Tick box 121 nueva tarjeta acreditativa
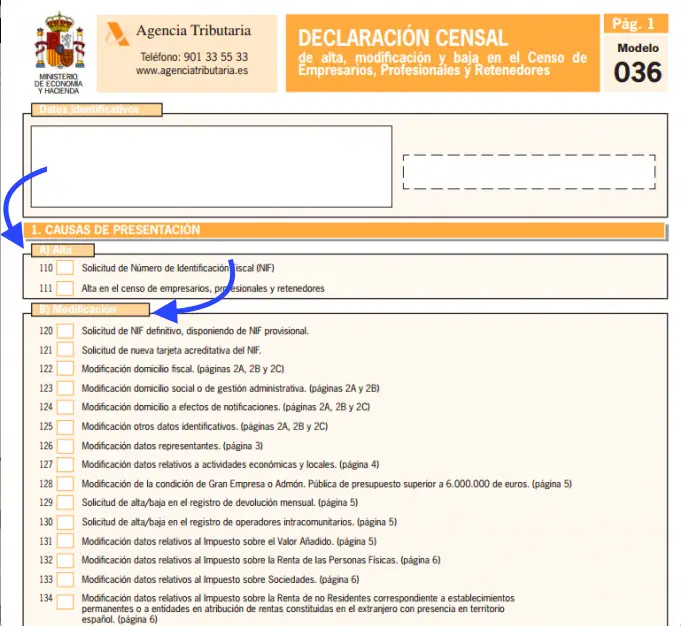 pyautogui.click(x=65, y=350)
